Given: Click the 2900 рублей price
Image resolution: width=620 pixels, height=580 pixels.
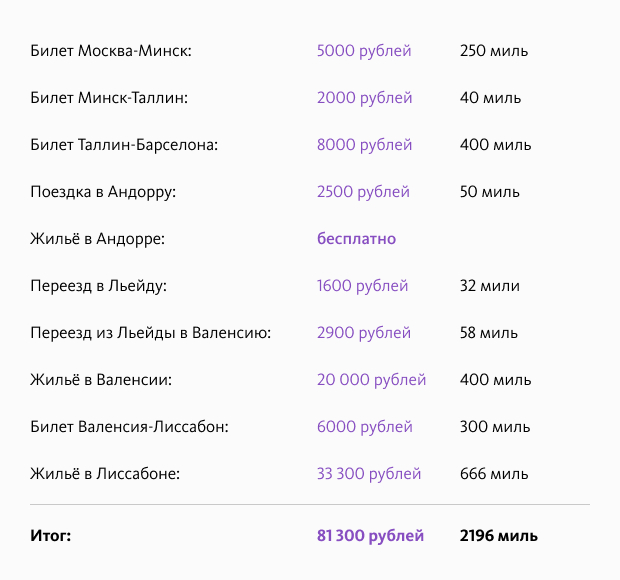Looking at the screenshot, I should point(363,333).
